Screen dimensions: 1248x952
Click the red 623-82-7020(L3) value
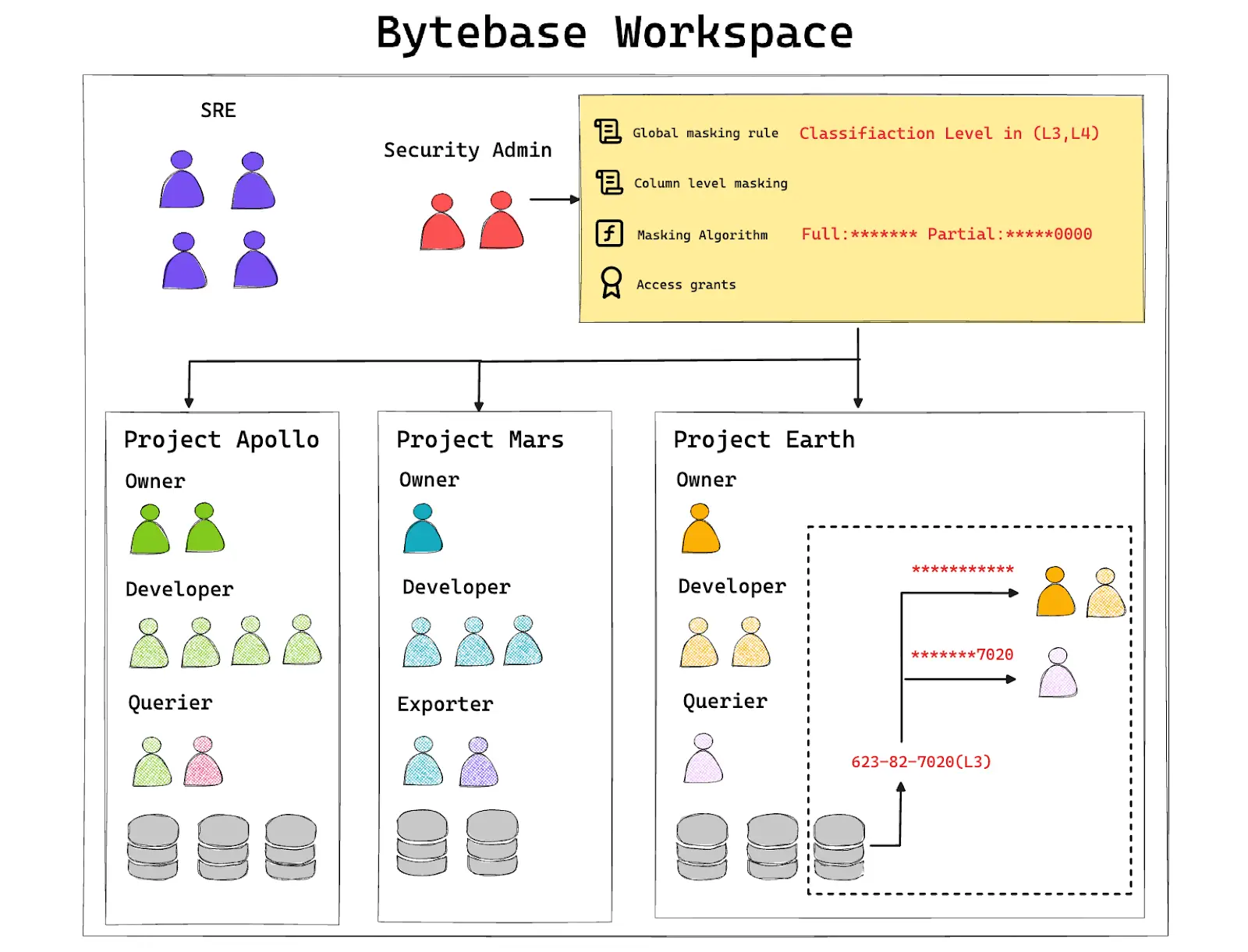pyautogui.click(x=920, y=762)
